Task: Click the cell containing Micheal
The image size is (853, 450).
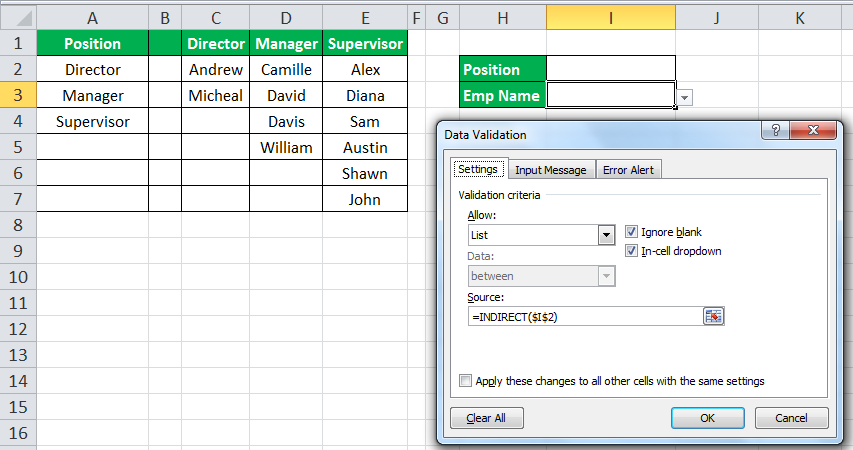Action: pyautogui.click(x=215, y=95)
